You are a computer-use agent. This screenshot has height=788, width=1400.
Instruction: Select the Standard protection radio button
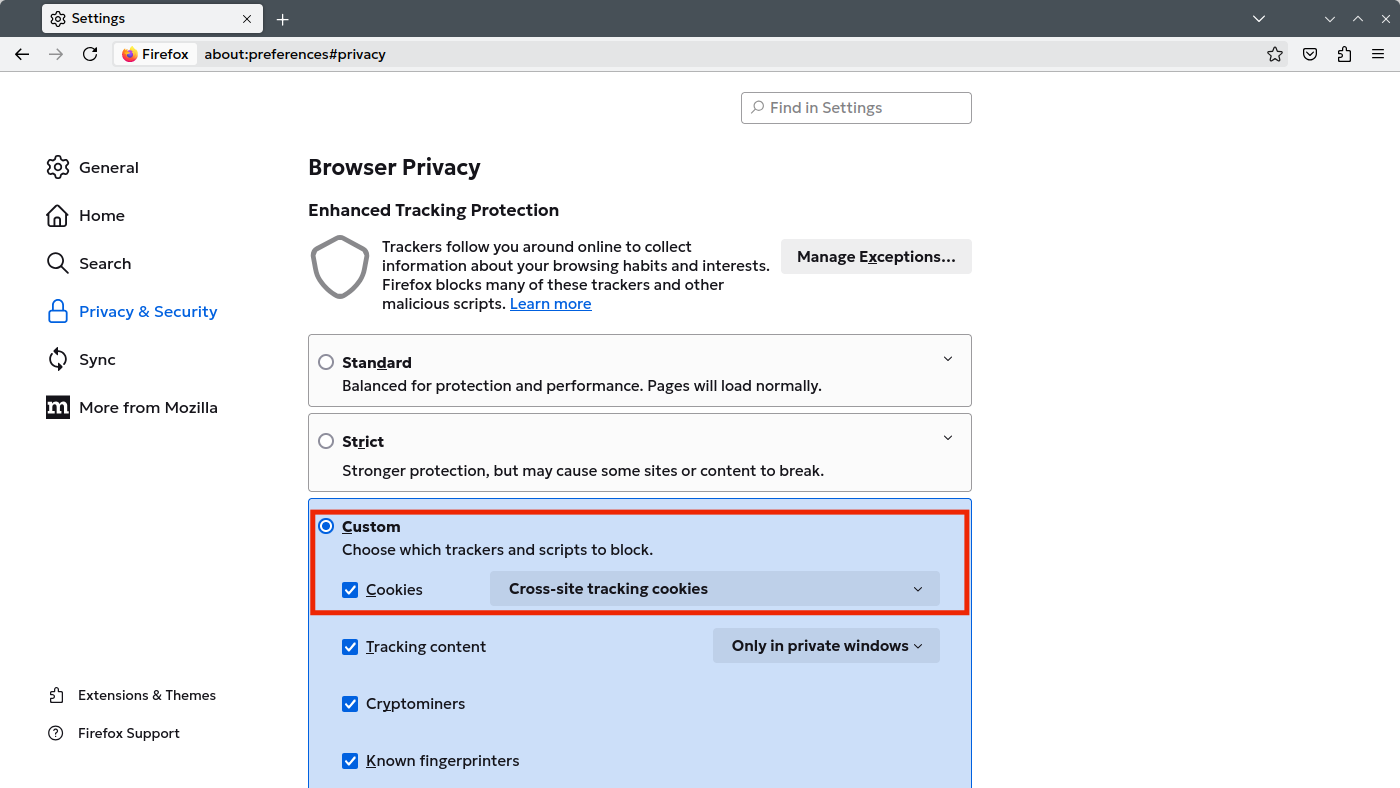(325, 362)
